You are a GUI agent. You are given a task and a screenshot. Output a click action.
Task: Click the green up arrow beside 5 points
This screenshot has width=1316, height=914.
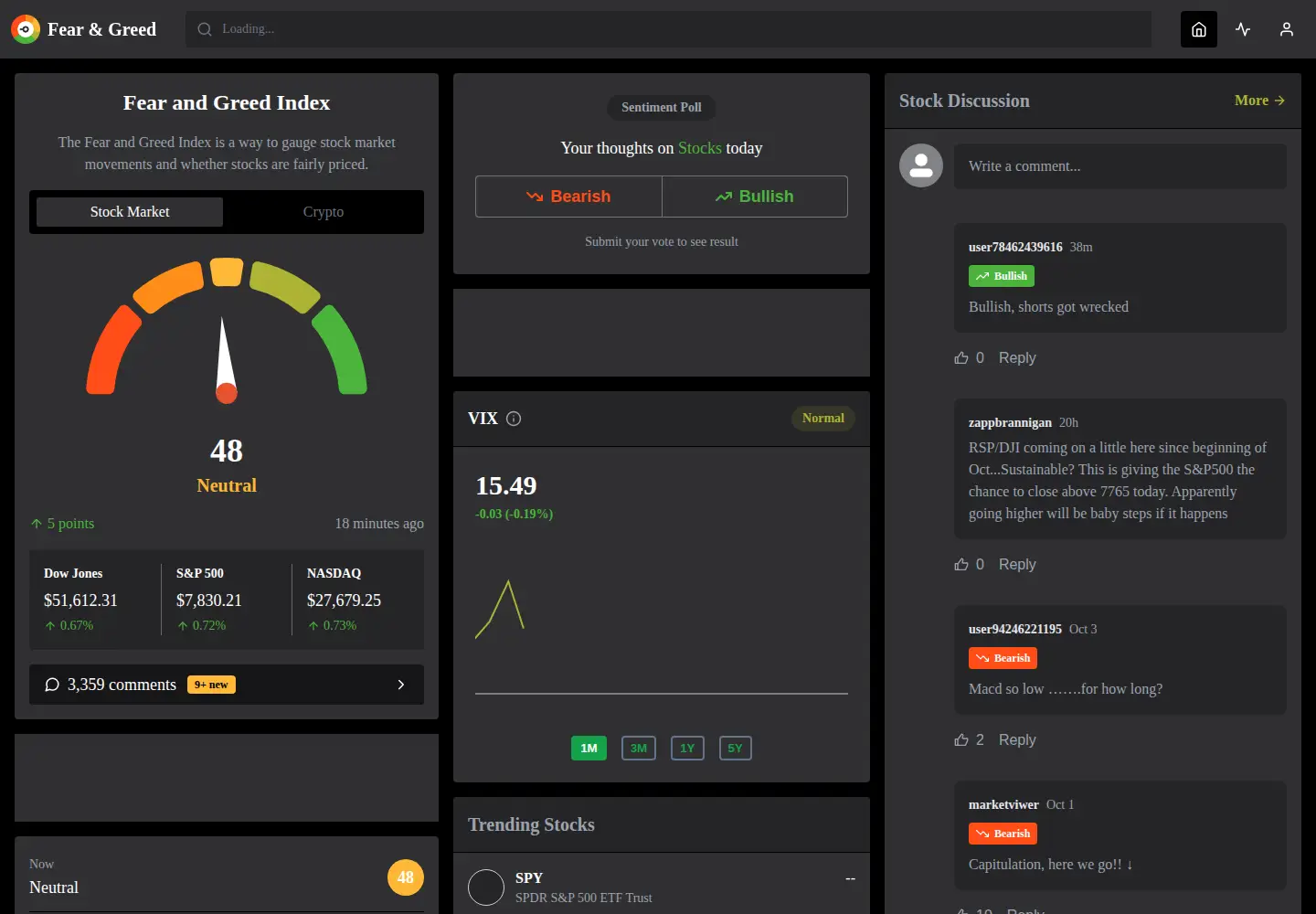point(37,524)
